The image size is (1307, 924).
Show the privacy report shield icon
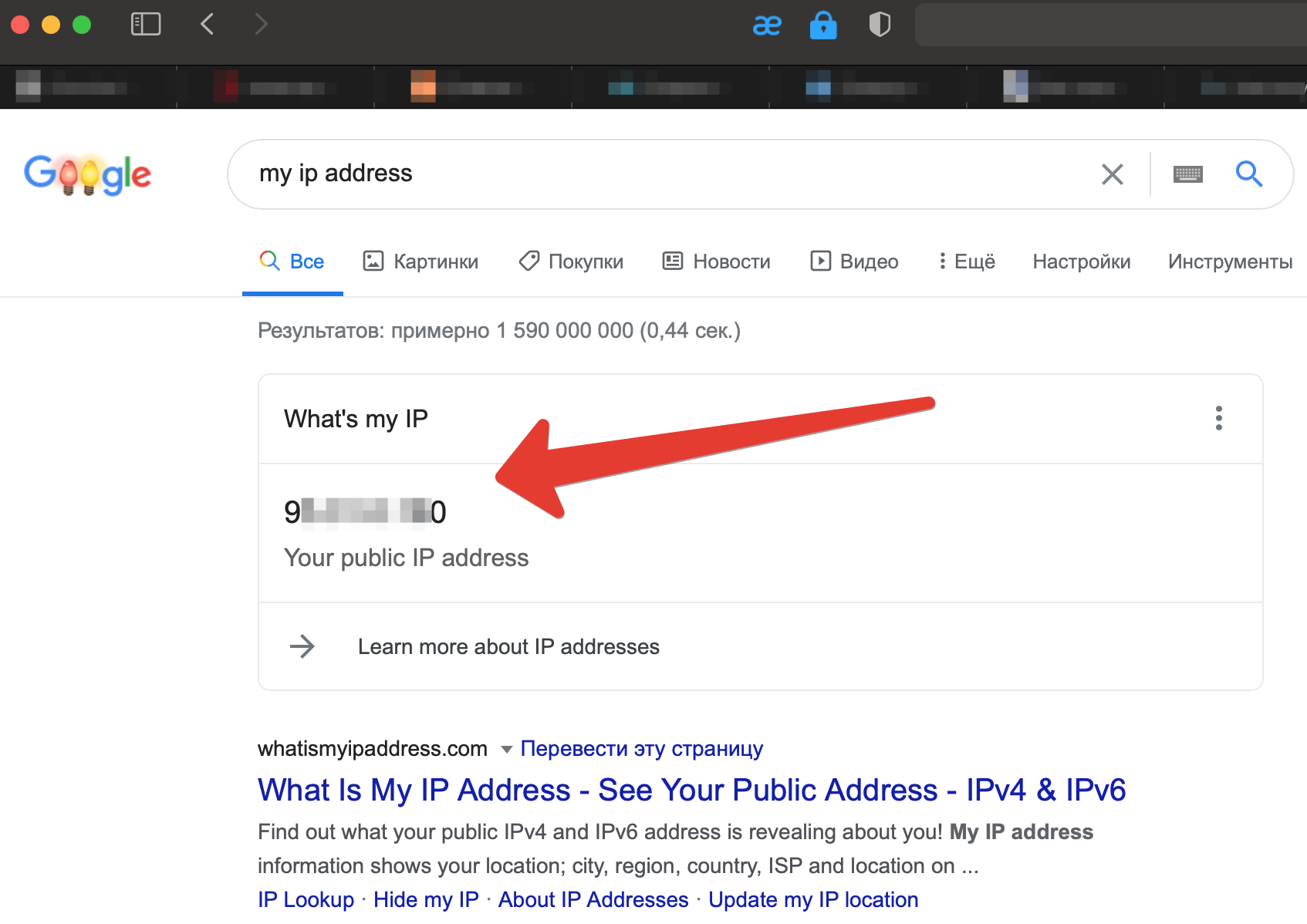[880, 25]
